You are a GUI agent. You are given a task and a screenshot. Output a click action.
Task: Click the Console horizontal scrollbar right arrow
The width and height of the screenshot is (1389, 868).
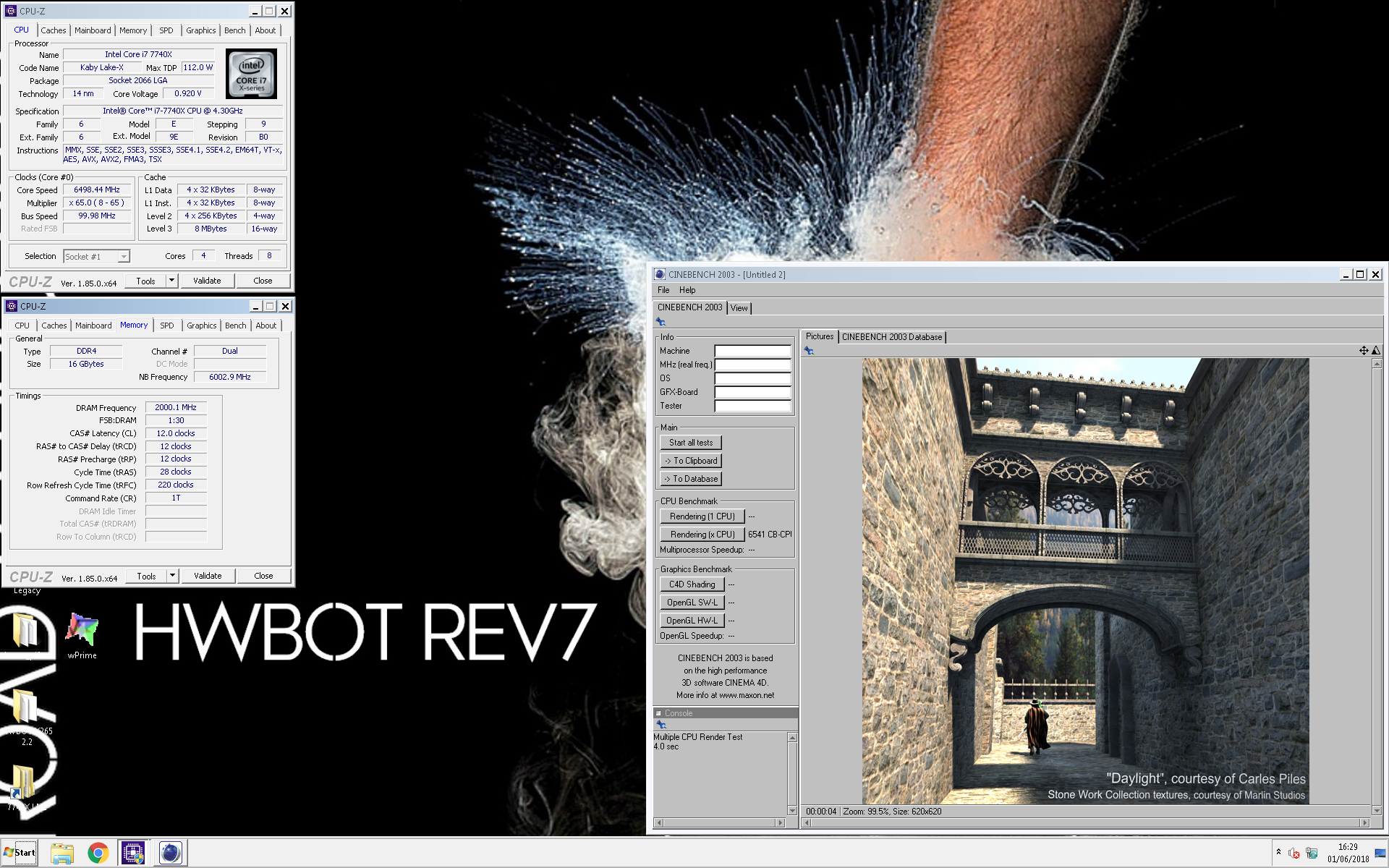(x=779, y=822)
